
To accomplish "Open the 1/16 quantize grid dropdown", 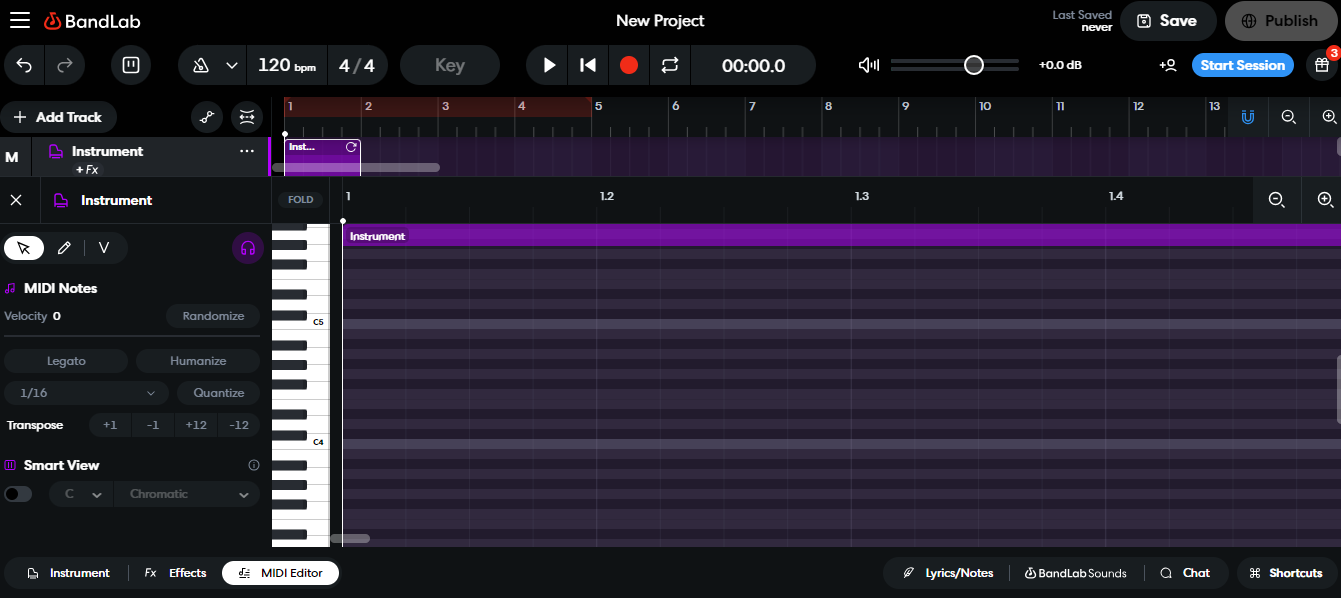I will pos(86,393).
